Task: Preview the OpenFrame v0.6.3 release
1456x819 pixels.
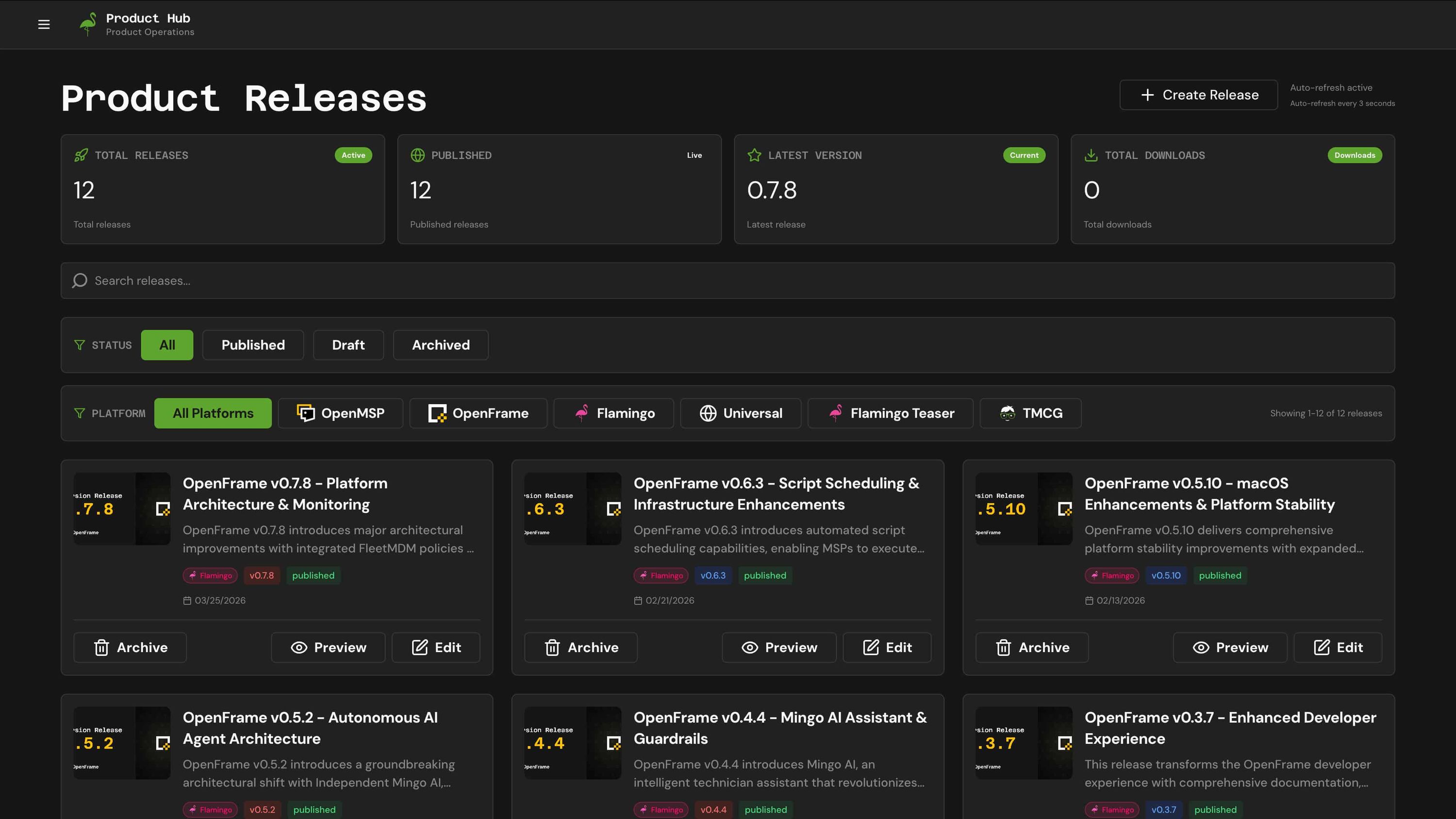Action: (779, 648)
